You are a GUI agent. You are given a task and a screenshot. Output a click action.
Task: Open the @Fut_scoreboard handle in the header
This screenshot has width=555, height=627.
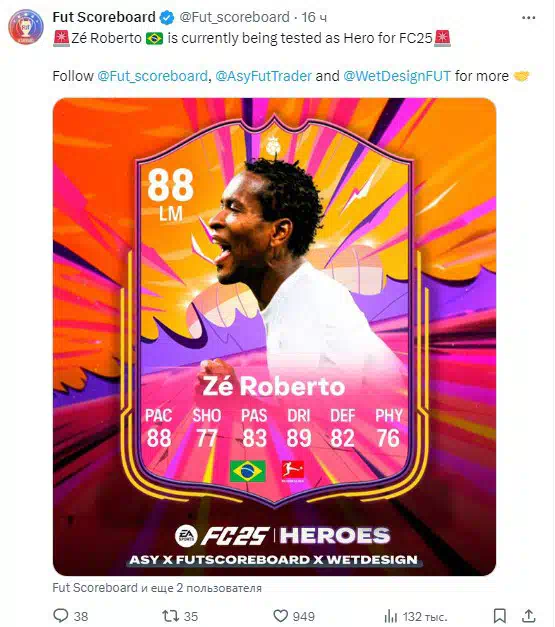coord(234,17)
